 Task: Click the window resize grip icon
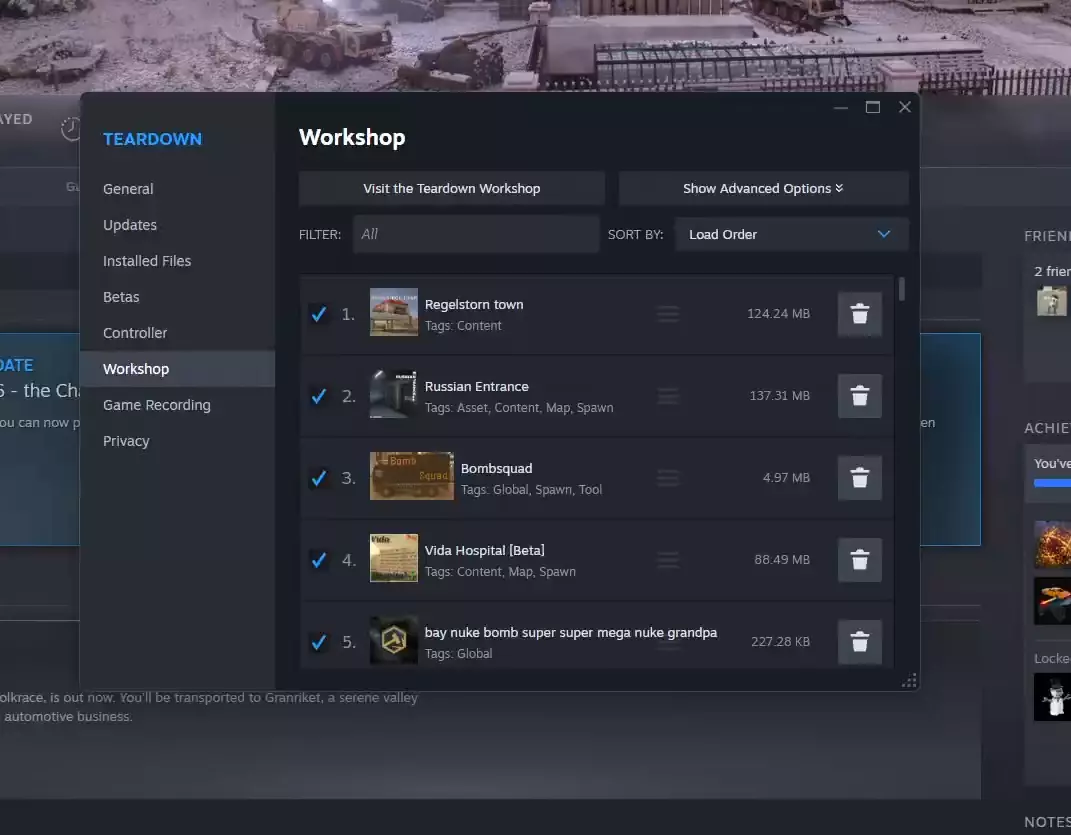(909, 680)
